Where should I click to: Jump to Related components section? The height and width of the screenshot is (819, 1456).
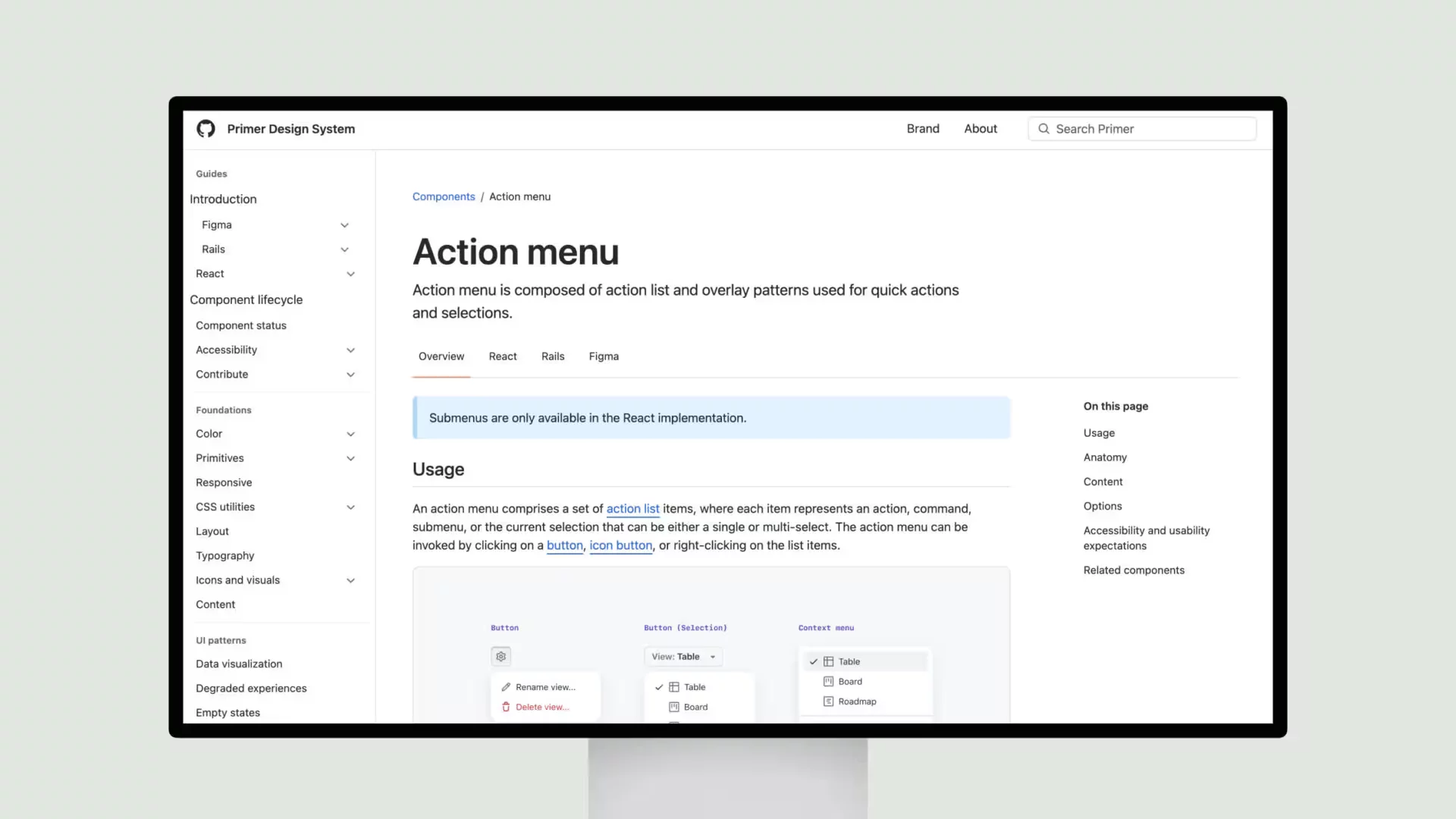pos(1134,570)
